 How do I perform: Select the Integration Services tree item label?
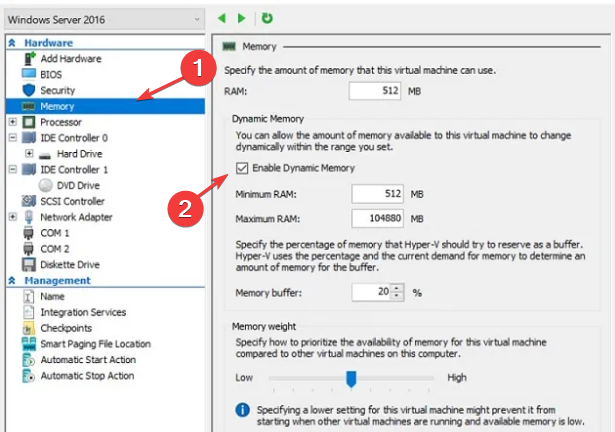click(x=83, y=312)
